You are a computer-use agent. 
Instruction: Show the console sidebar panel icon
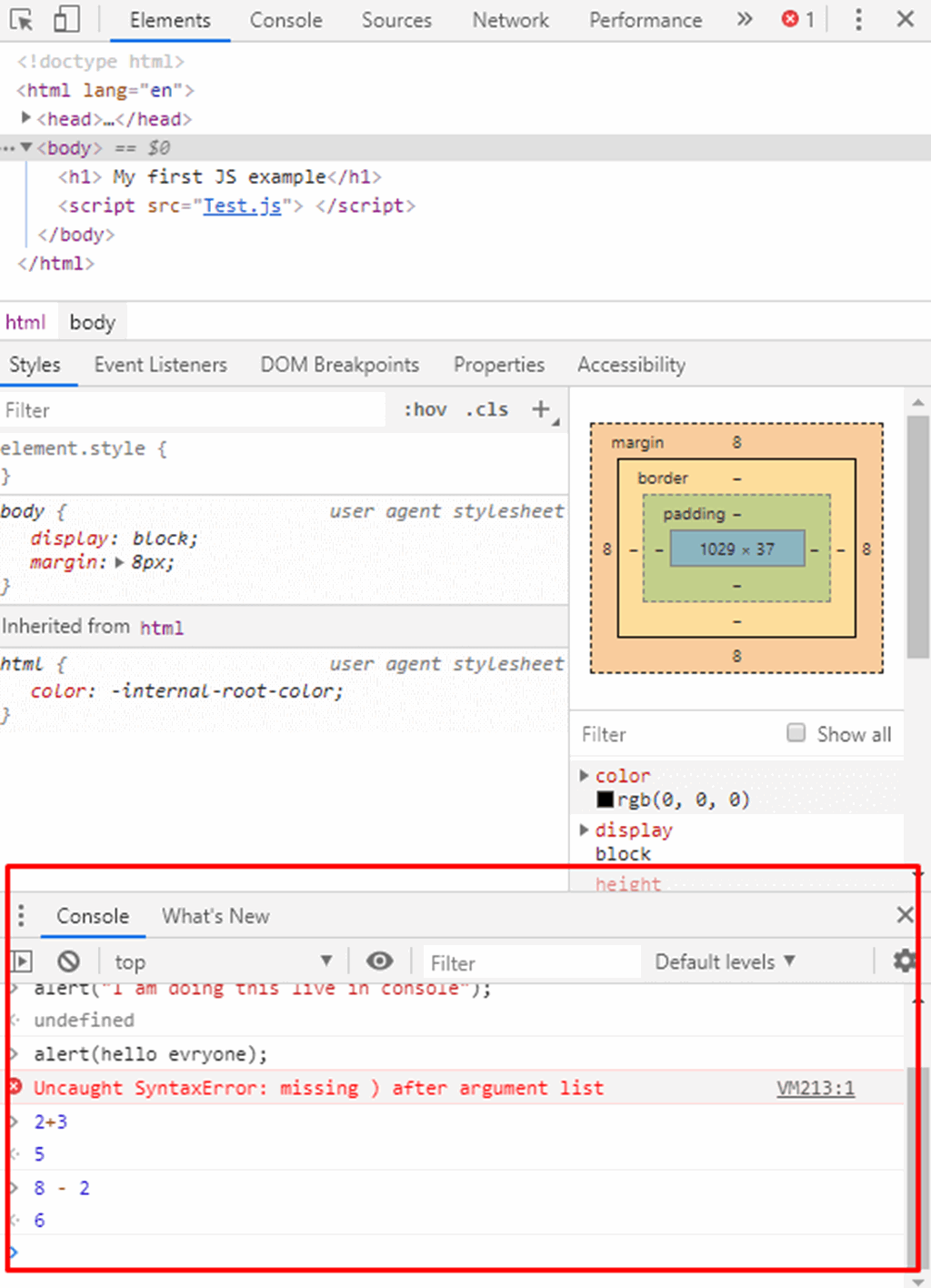pos(20,961)
